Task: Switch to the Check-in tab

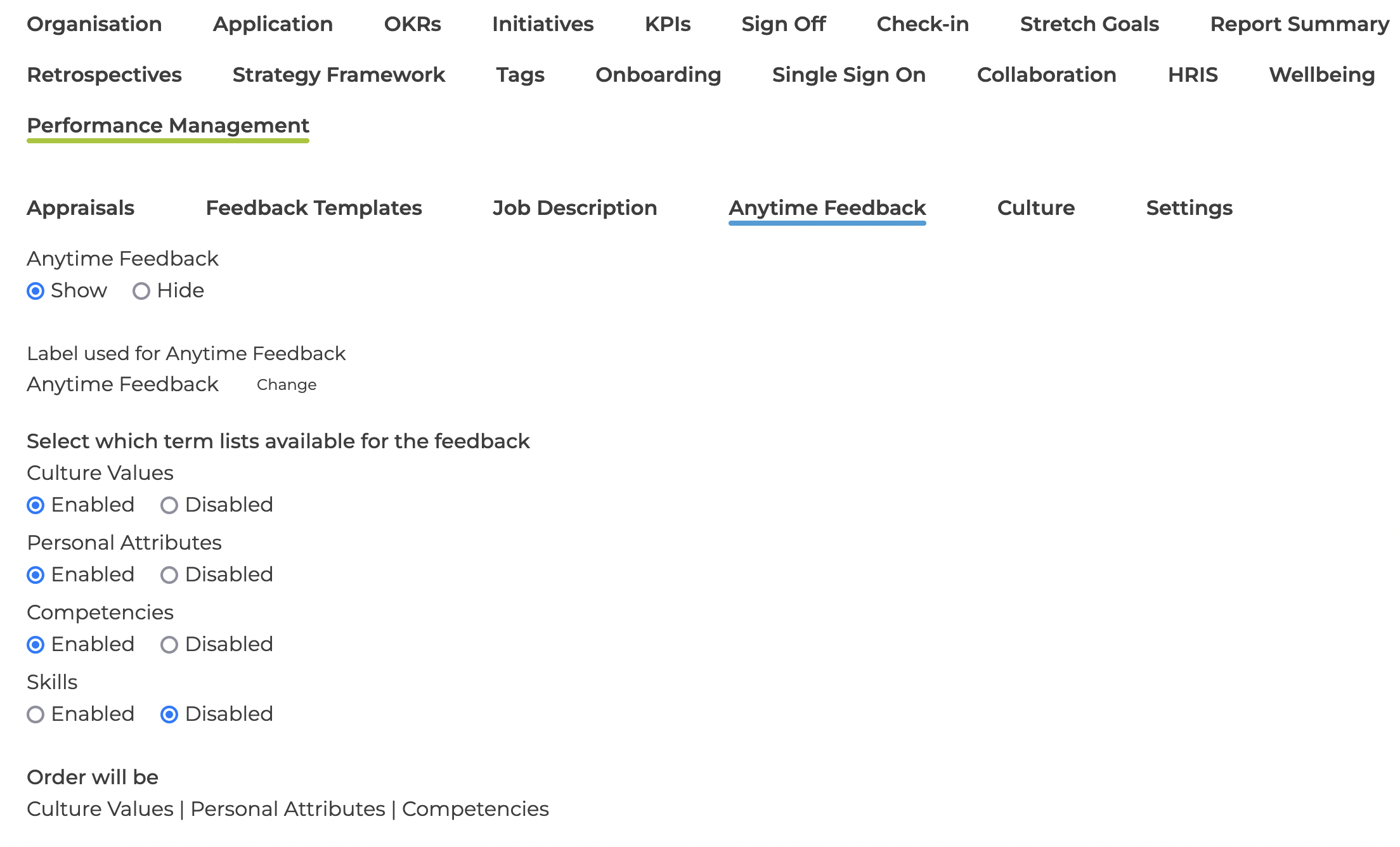Action: pos(923,24)
